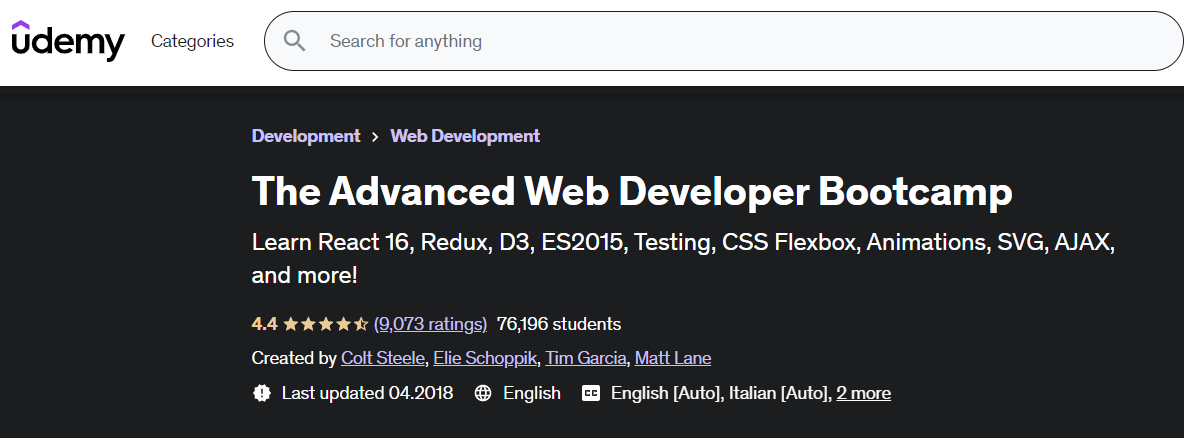Open the Development breadcrumb link

click(x=306, y=136)
